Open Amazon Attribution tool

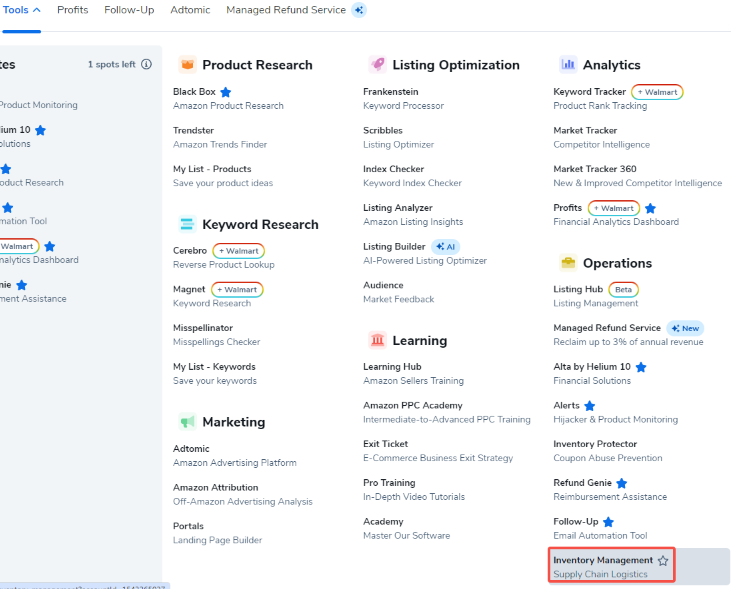click(242, 494)
